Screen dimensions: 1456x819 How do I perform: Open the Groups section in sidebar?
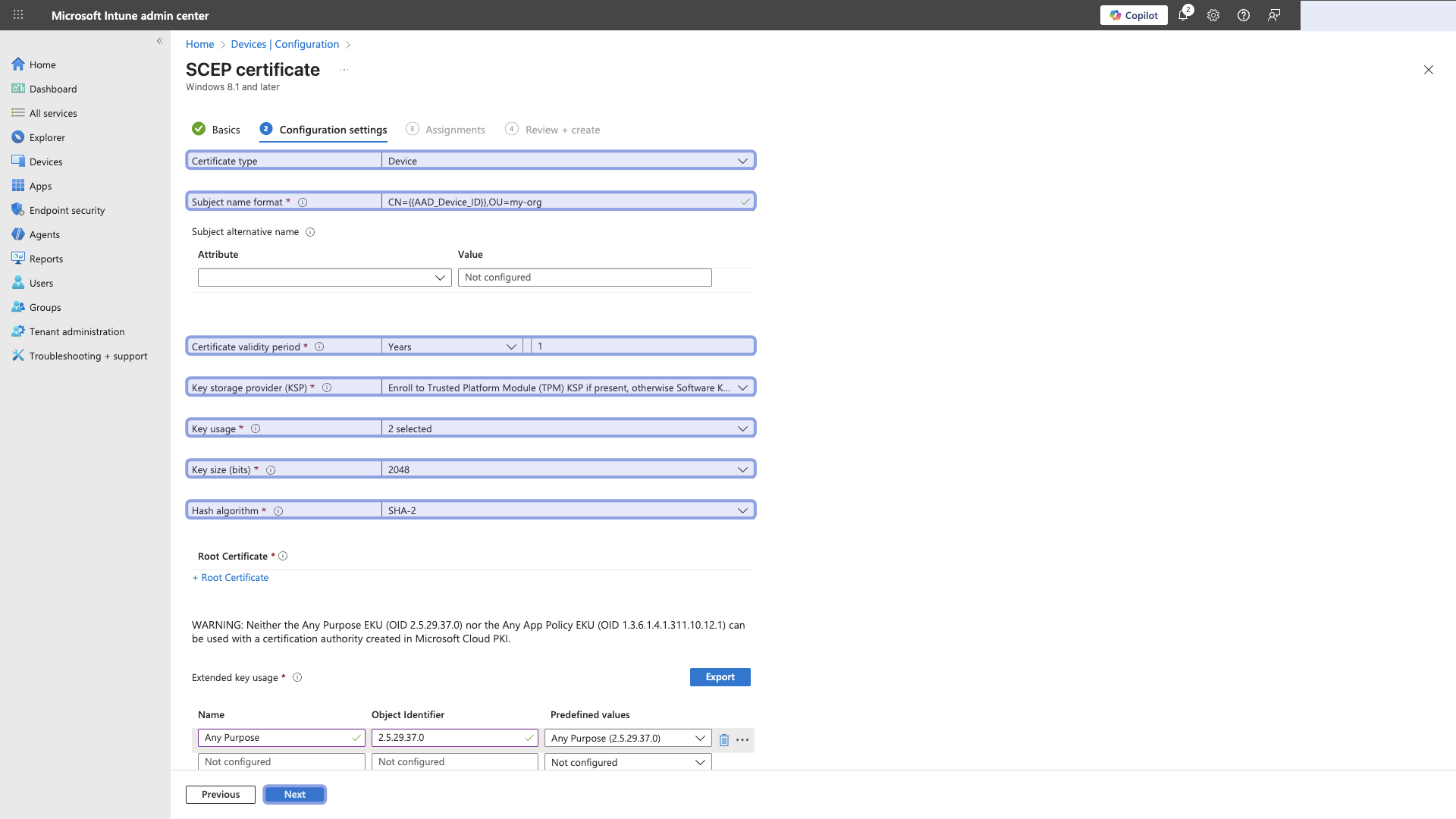(x=45, y=307)
